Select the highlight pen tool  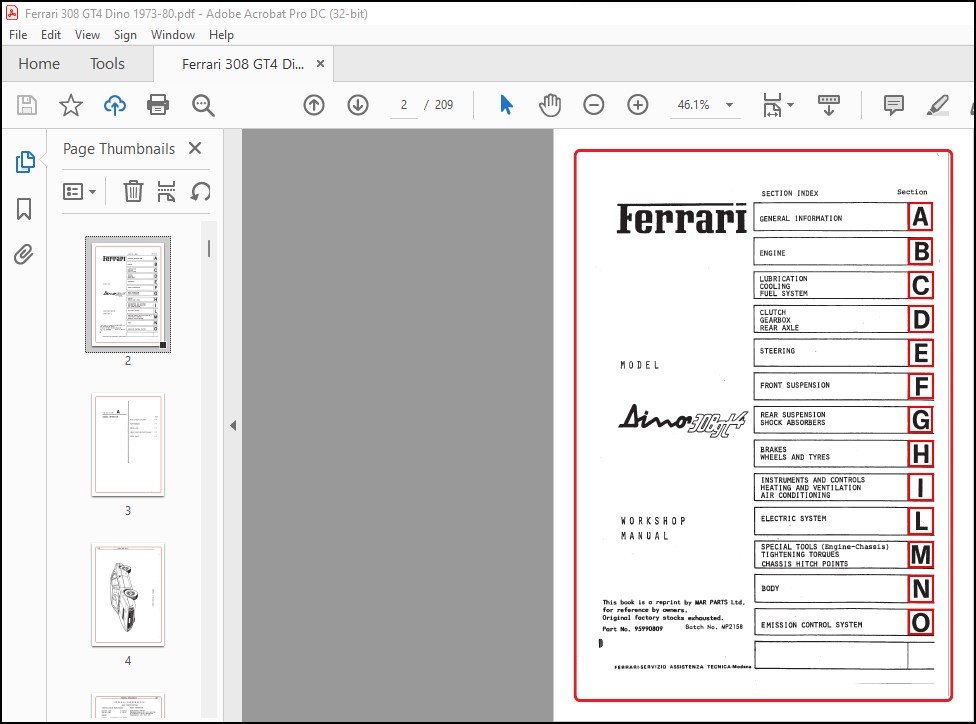point(937,105)
